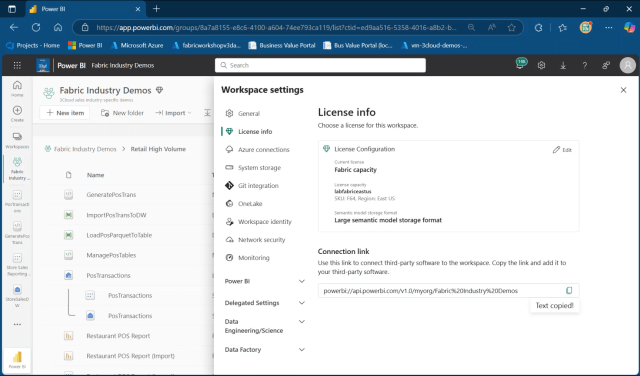Click Power BI label in header
The width and height of the screenshot is (640, 376).
(71, 65)
